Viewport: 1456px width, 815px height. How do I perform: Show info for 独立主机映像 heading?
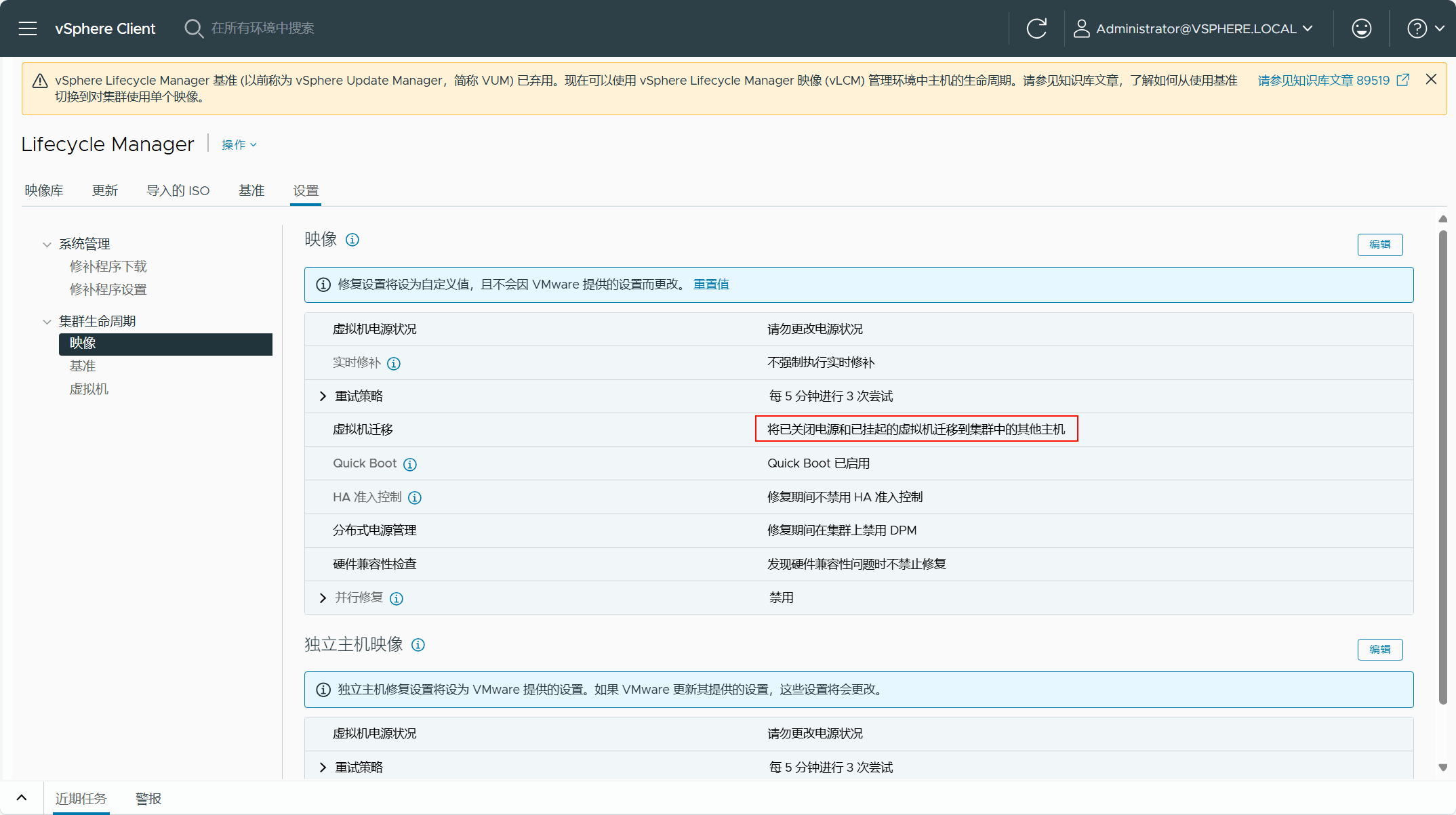418,645
